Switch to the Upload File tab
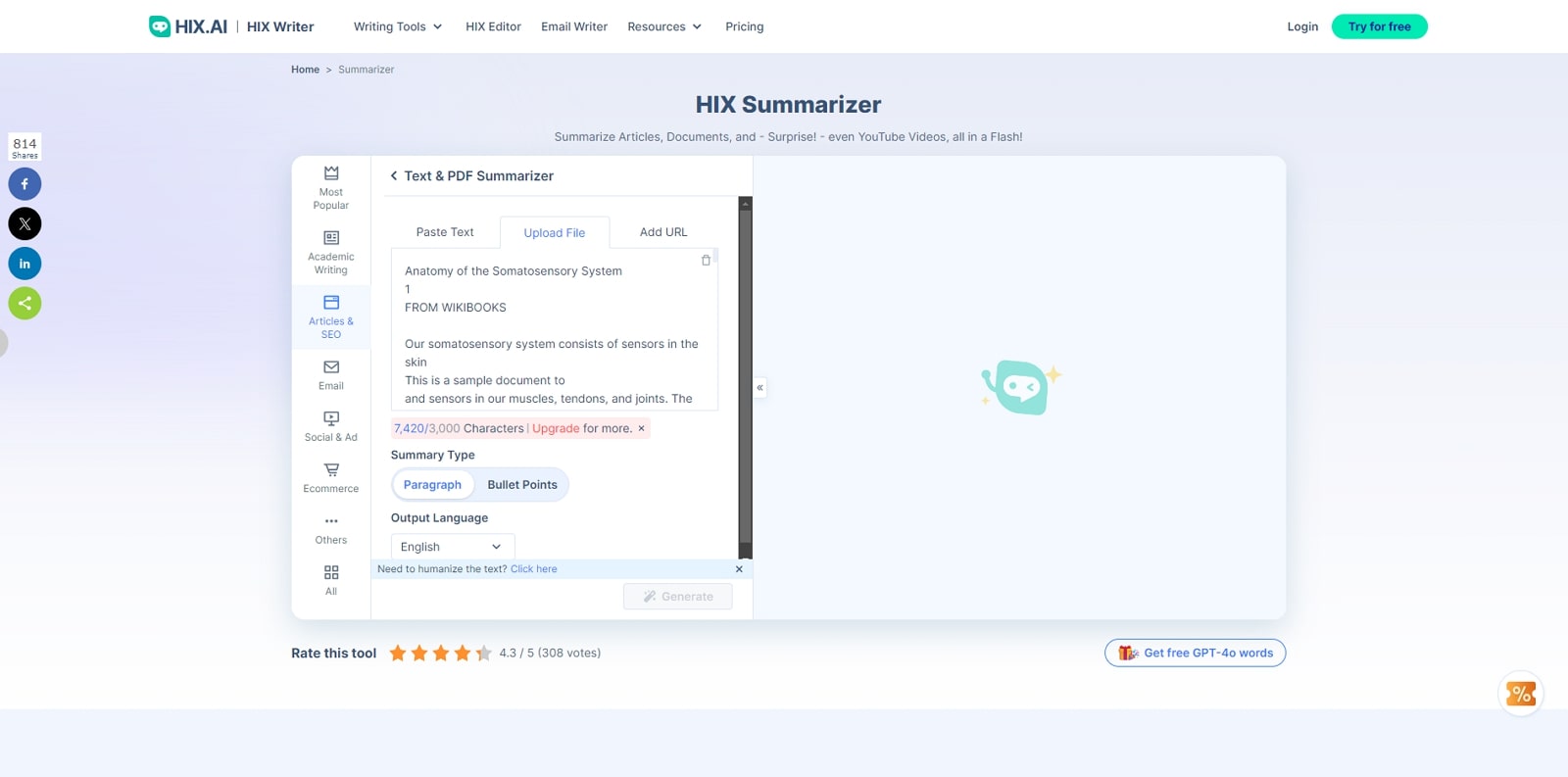The width and height of the screenshot is (1568, 777). pyautogui.click(x=555, y=233)
